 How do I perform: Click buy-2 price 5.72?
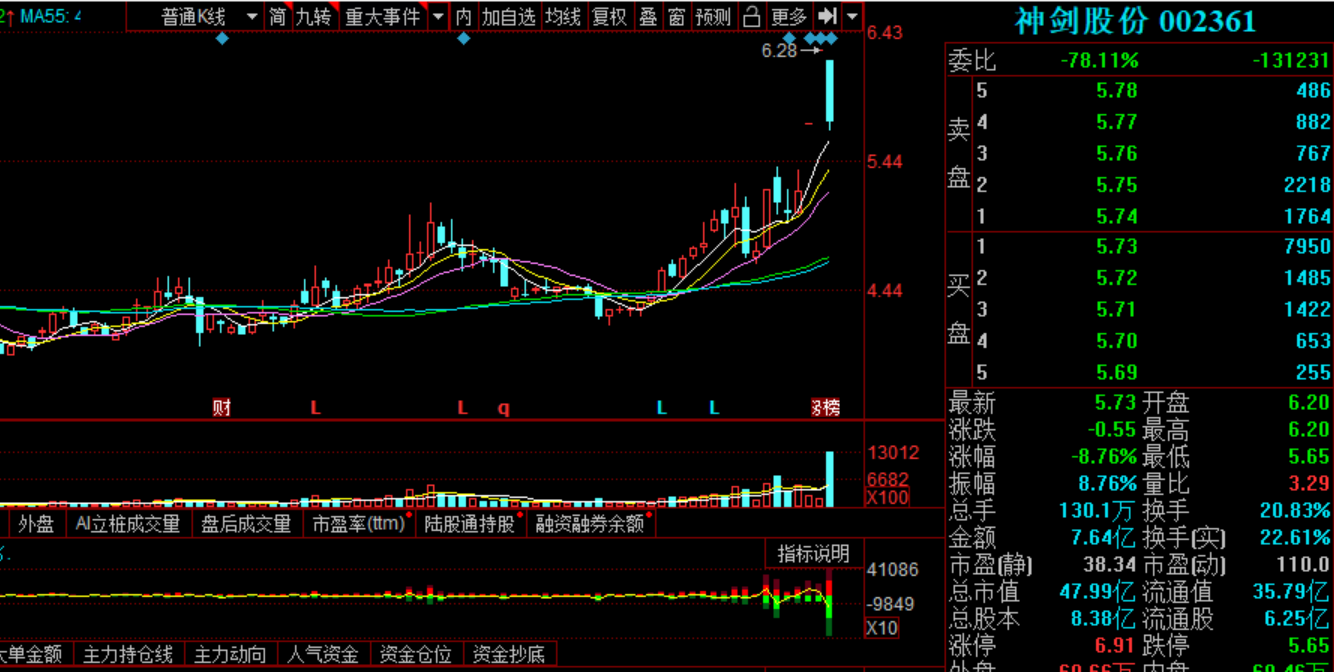pos(1116,278)
